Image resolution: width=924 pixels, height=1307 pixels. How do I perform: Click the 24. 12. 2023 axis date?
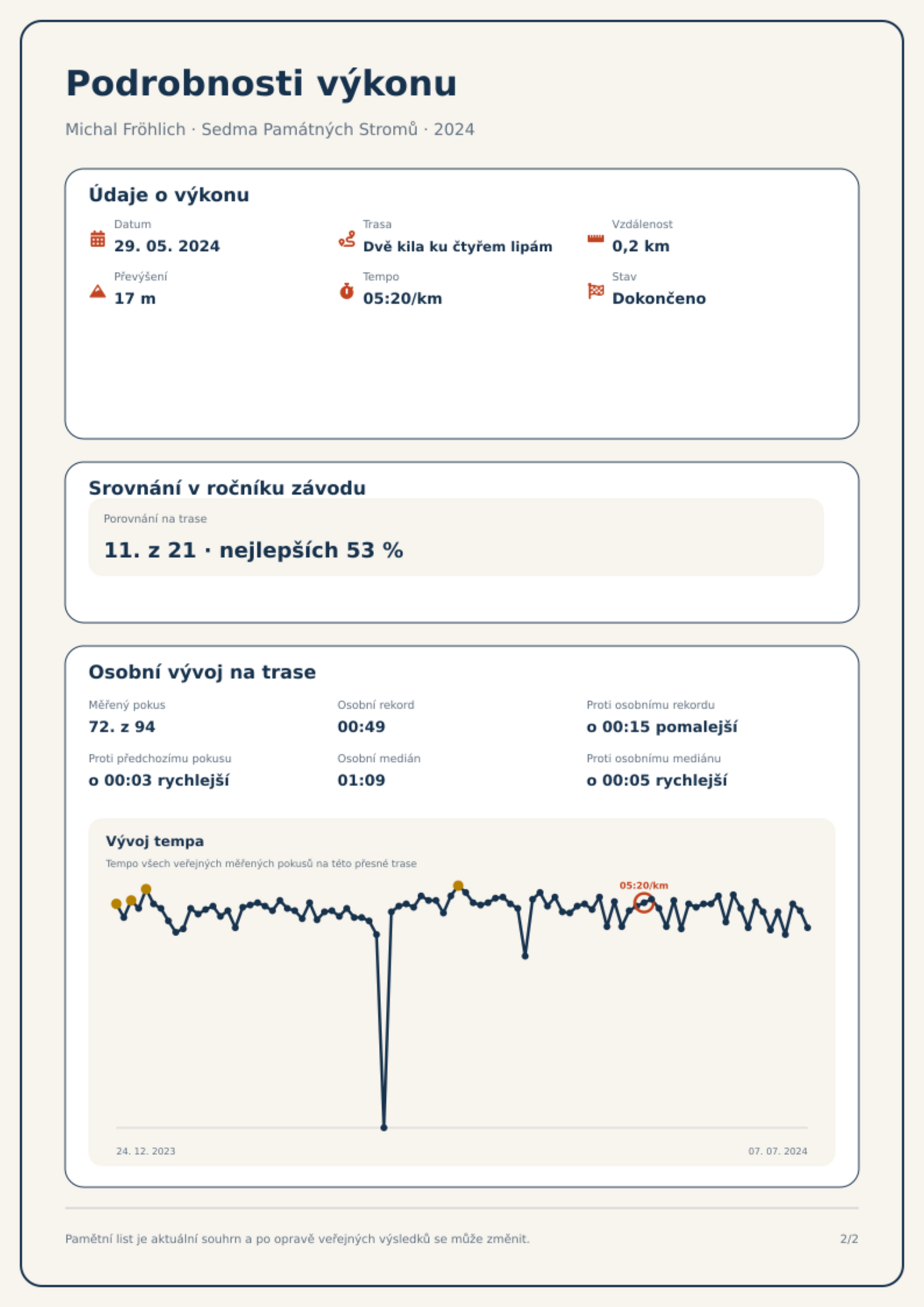tap(145, 1151)
